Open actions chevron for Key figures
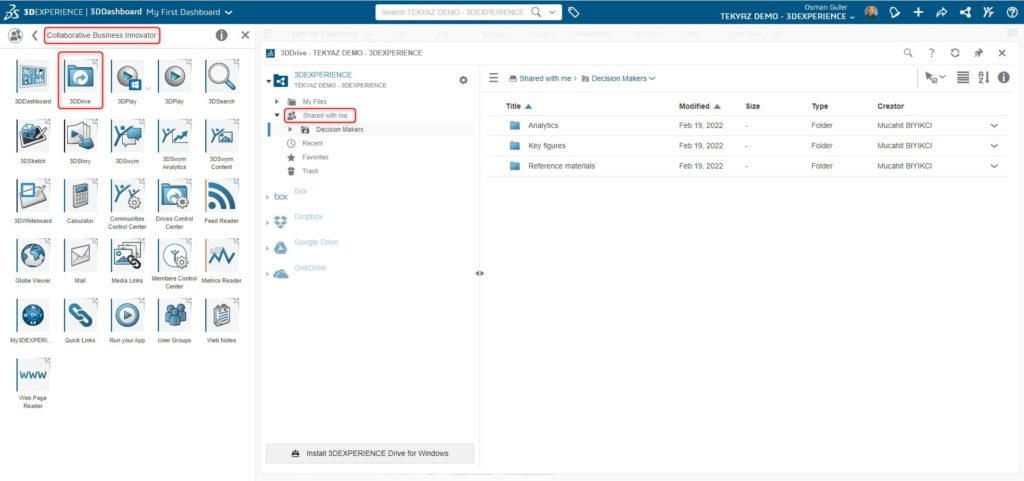Image resolution: width=1024 pixels, height=481 pixels. [x=994, y=146]
